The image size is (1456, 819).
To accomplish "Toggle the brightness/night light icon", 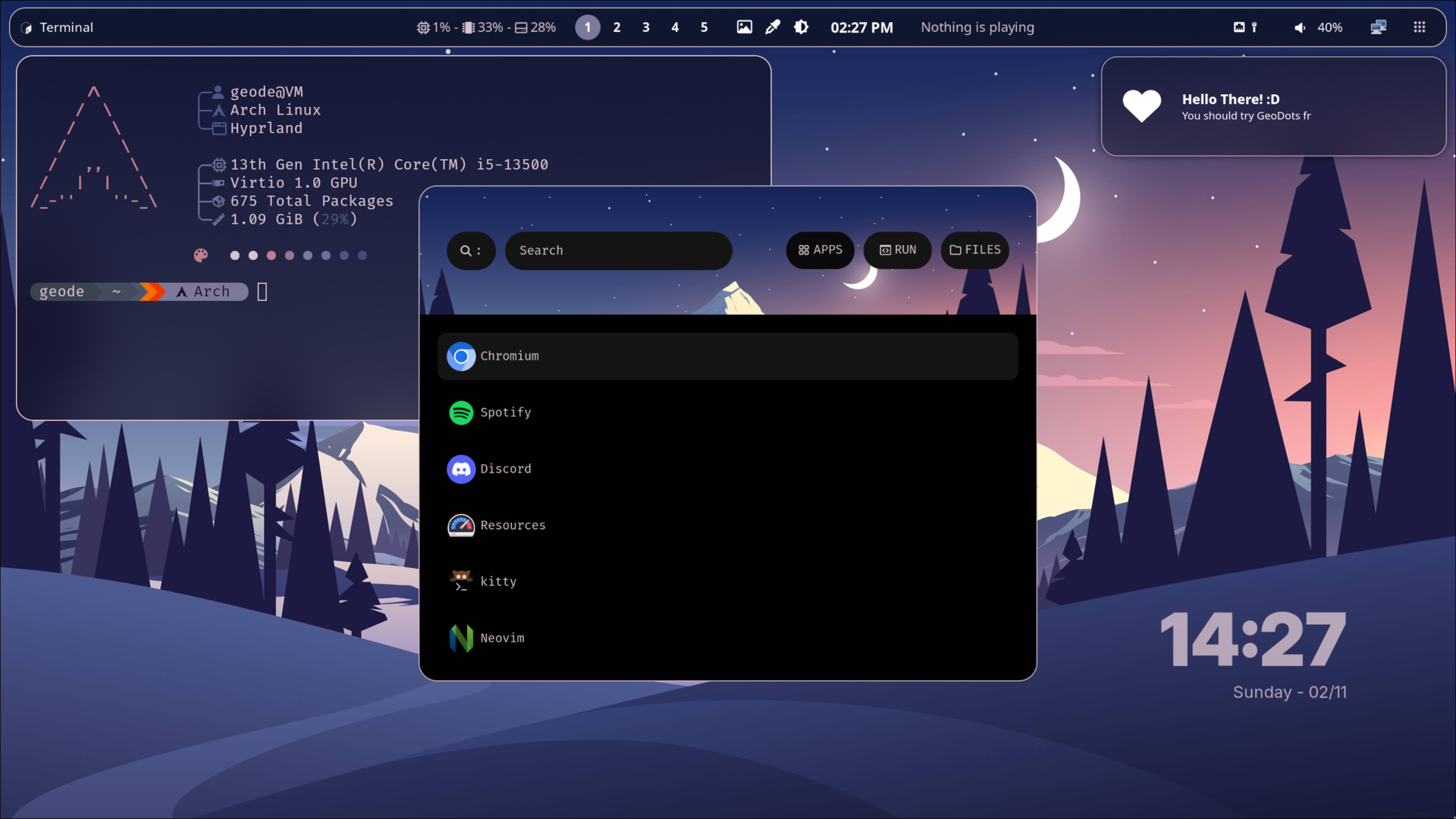I will [x=801, y=27].
